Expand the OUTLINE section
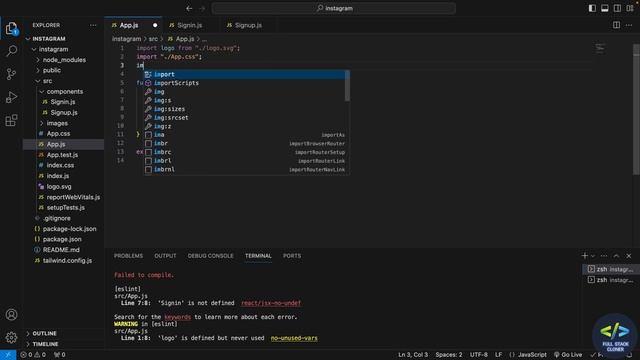Screen dimensions: 640x360 [x=64, y=333]
